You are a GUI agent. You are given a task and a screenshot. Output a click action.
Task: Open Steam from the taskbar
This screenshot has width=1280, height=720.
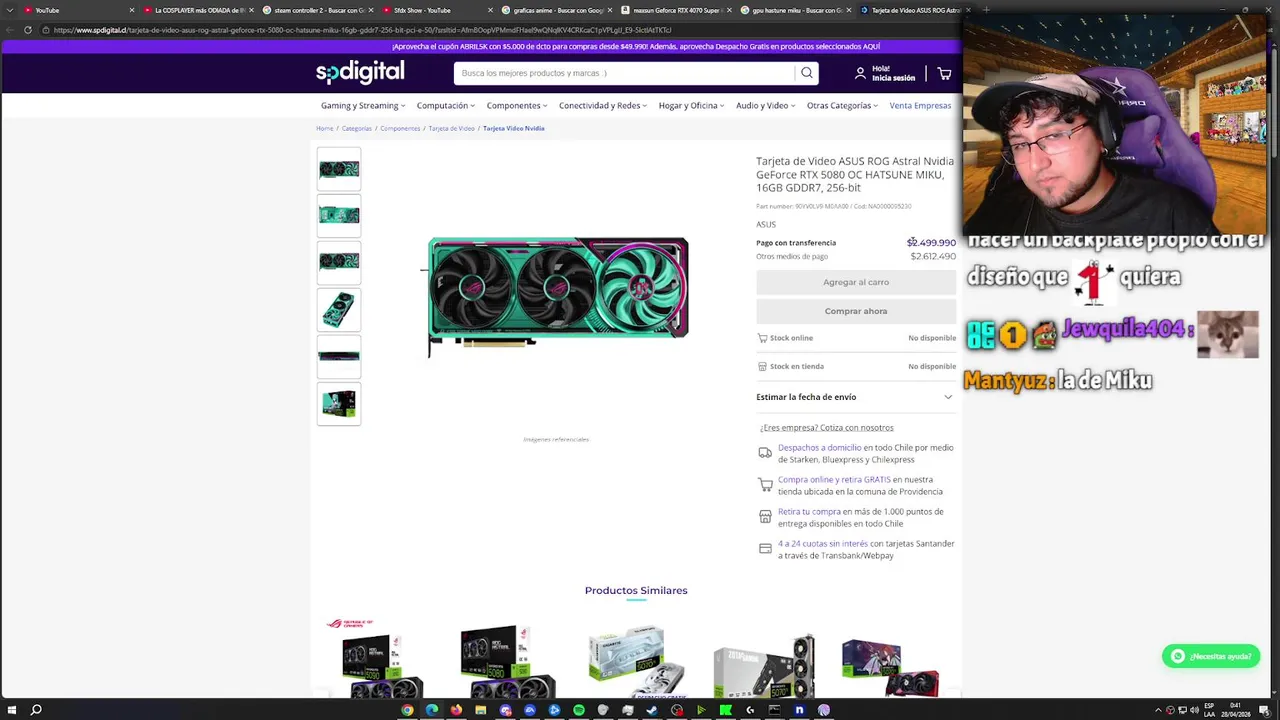tap(652, 710)
